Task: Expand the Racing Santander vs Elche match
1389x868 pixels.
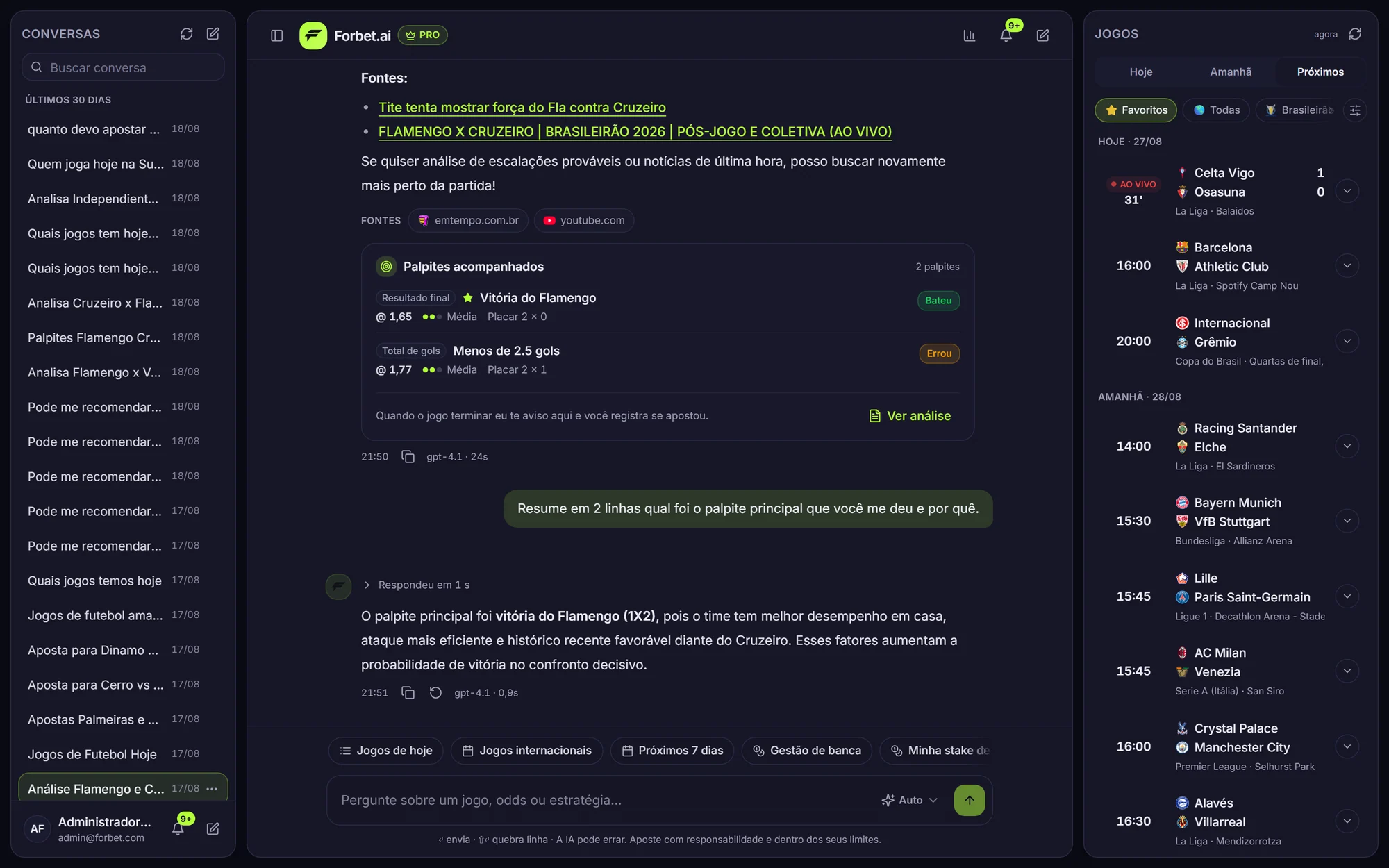Action: pos(1347,446)
